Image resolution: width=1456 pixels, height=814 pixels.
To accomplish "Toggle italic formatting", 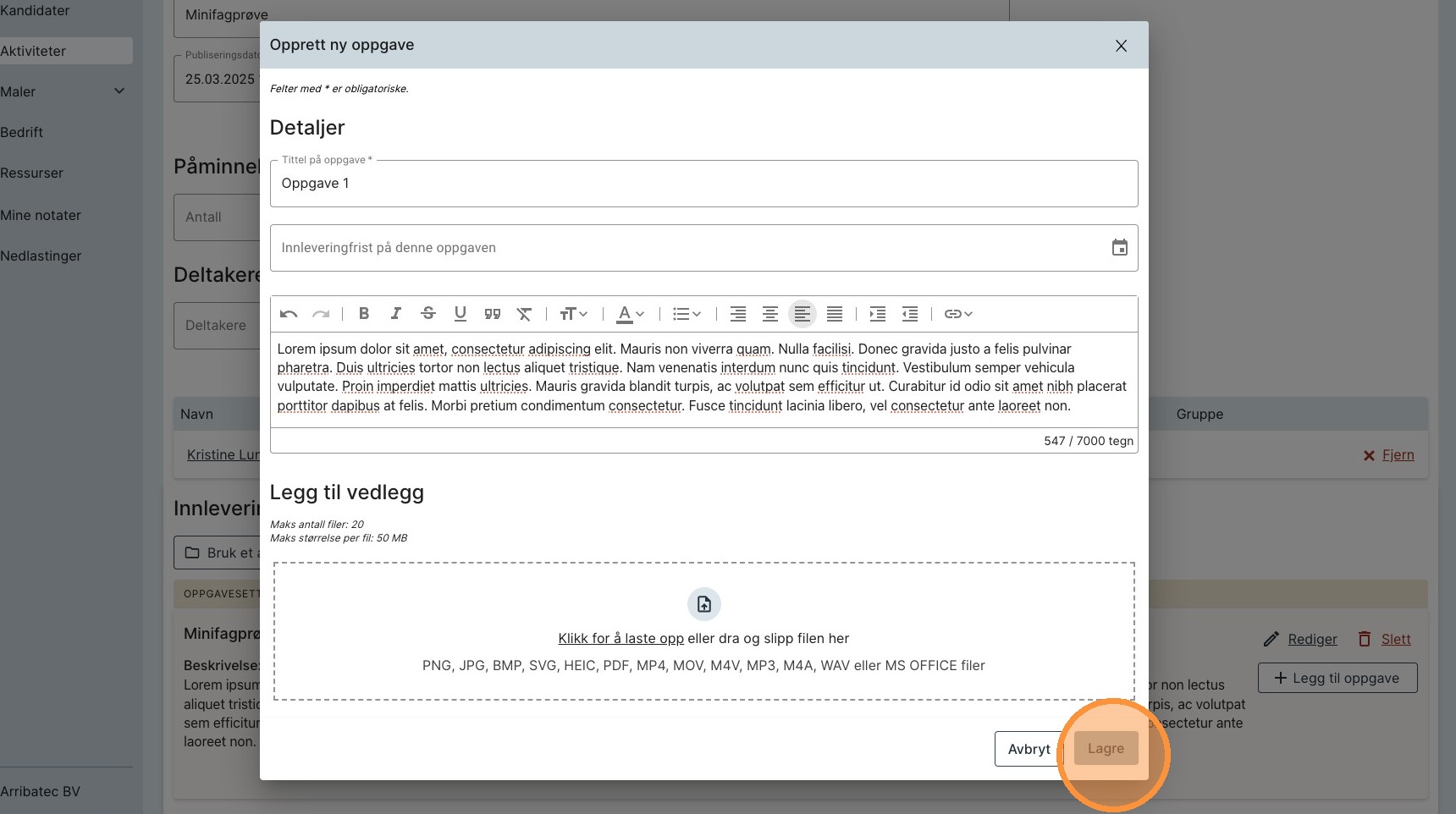I will coord(395,314).
